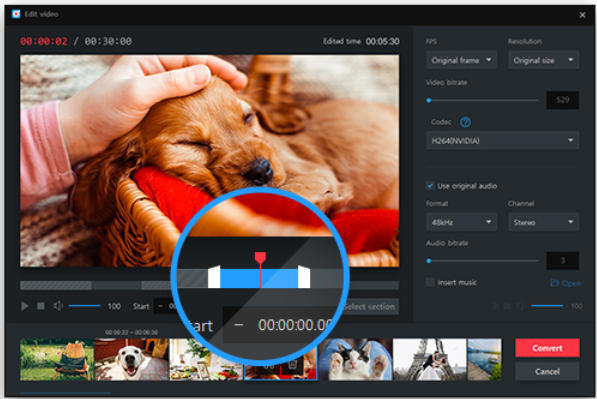Select the white dog video thumbnail
The image size is (597, 399).
coord(131,359)
